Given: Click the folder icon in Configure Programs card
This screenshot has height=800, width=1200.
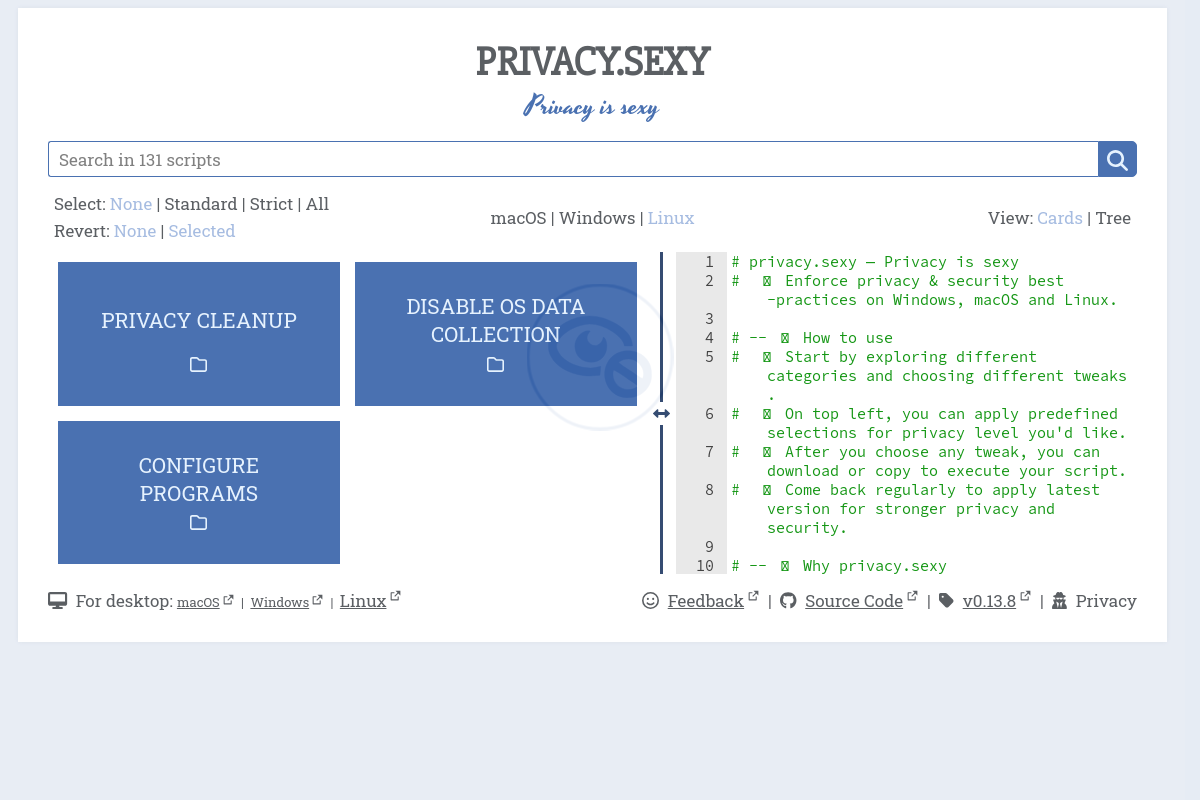Looking at the screenshot, I should pos(199,523).
